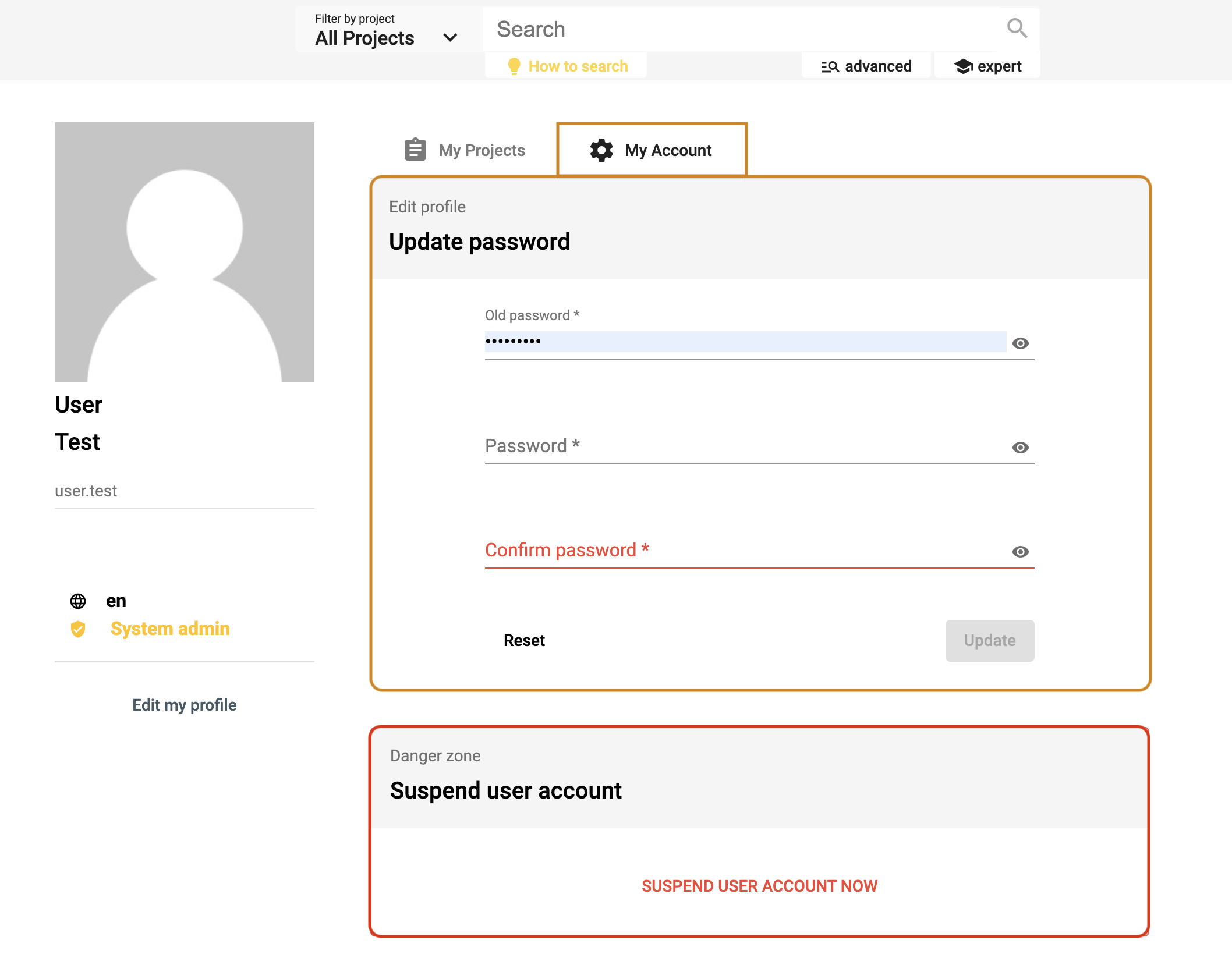Image resolution: width=1232 pixels, height=965 pixels.
Task: Select the My Account tab
Action: coord(652,150)
